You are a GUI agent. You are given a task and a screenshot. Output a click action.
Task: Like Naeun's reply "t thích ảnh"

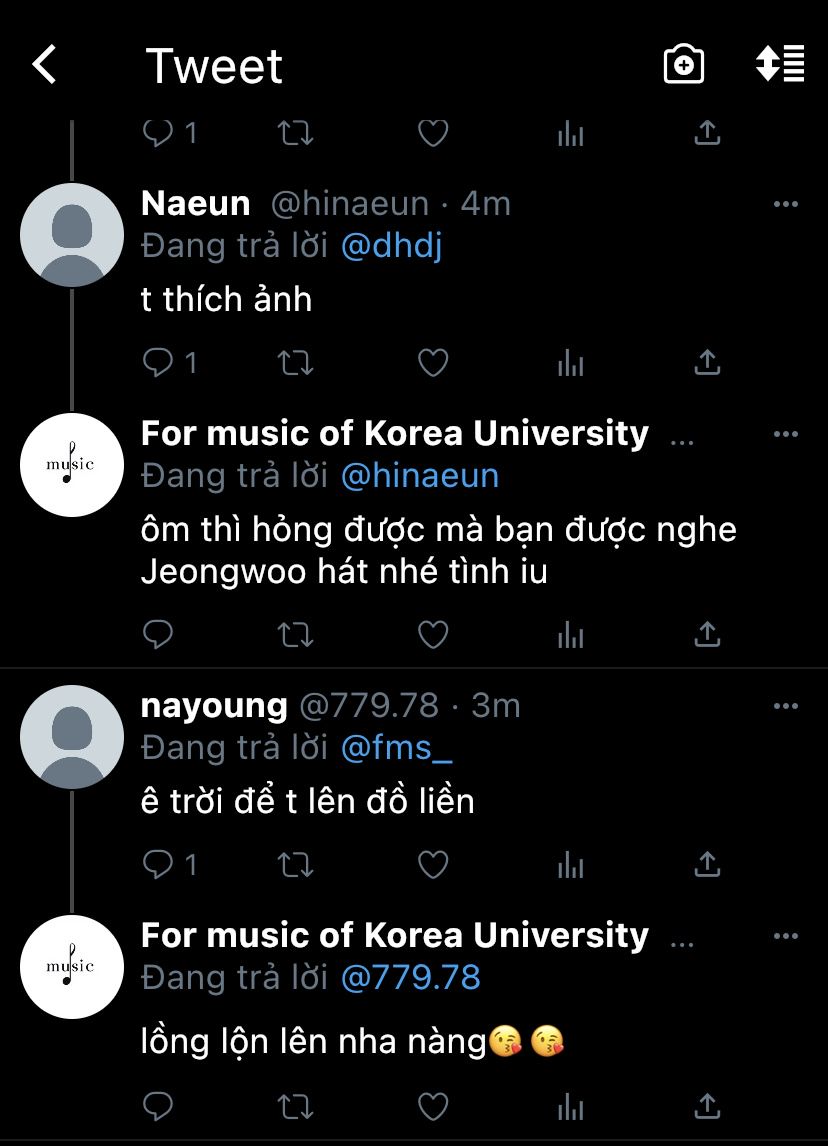click(x=432, y=363)
